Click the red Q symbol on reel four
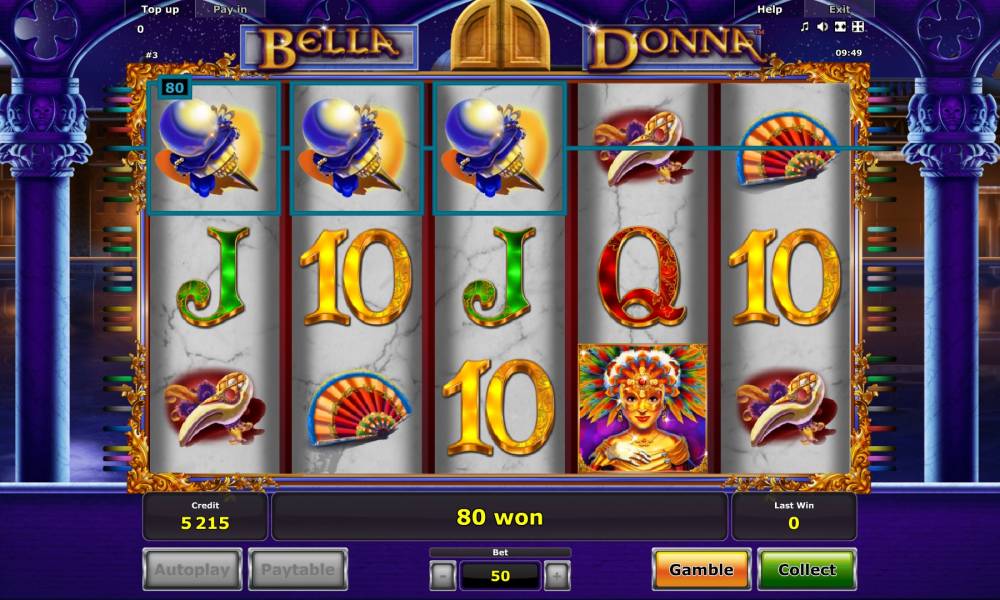1000x600 pixels. click(x=642, y=277)
